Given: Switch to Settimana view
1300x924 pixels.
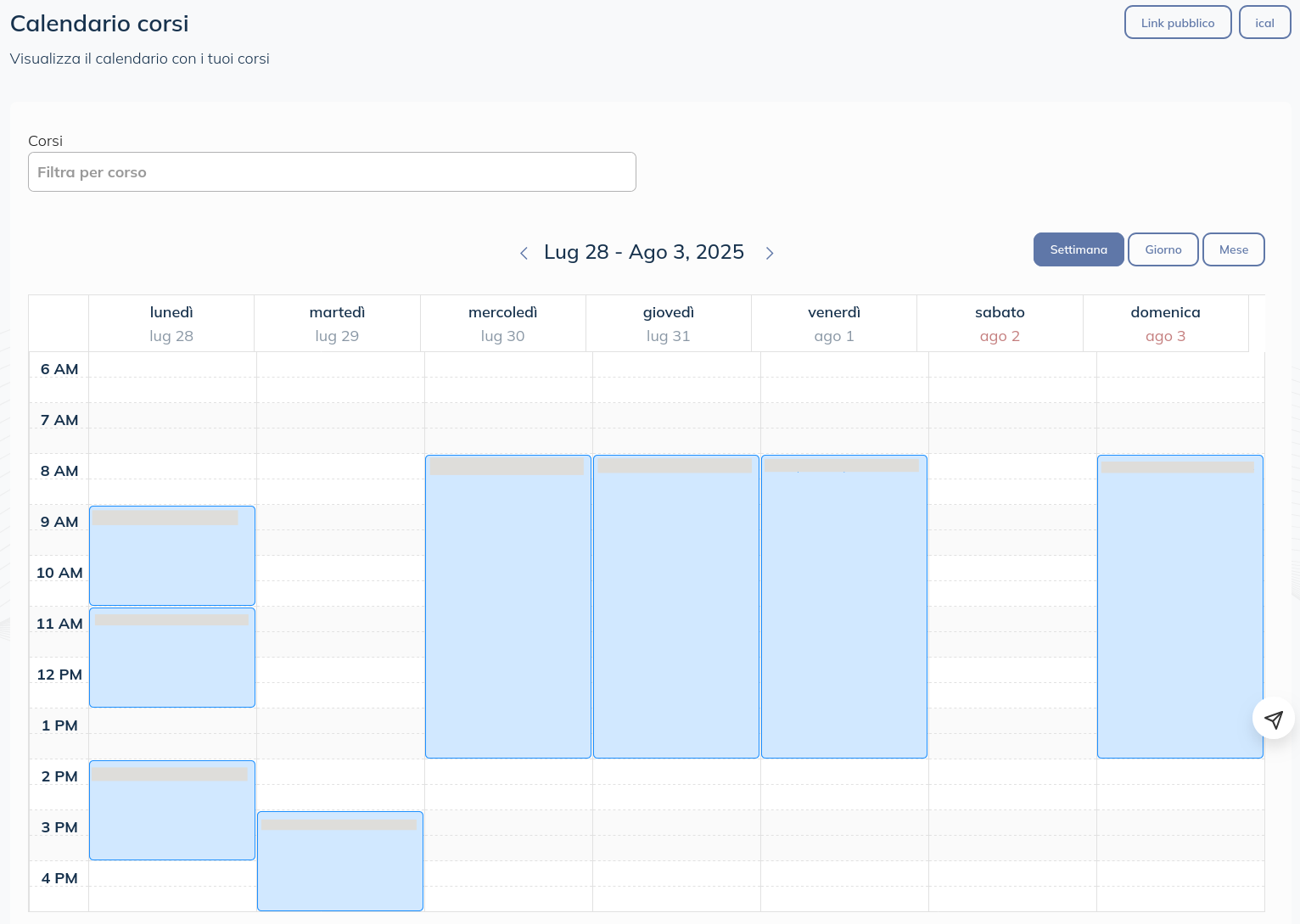Looking at the screenshot, I should coord(1078,249).
